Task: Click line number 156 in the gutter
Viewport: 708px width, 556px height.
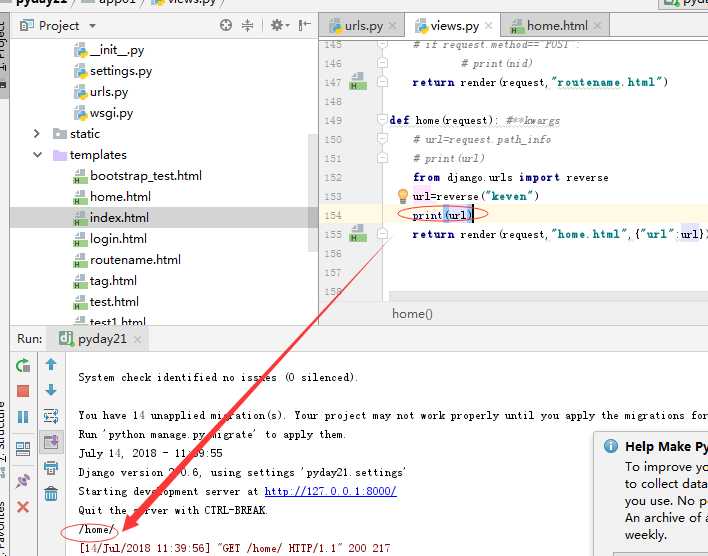Action: click(333, 253)
